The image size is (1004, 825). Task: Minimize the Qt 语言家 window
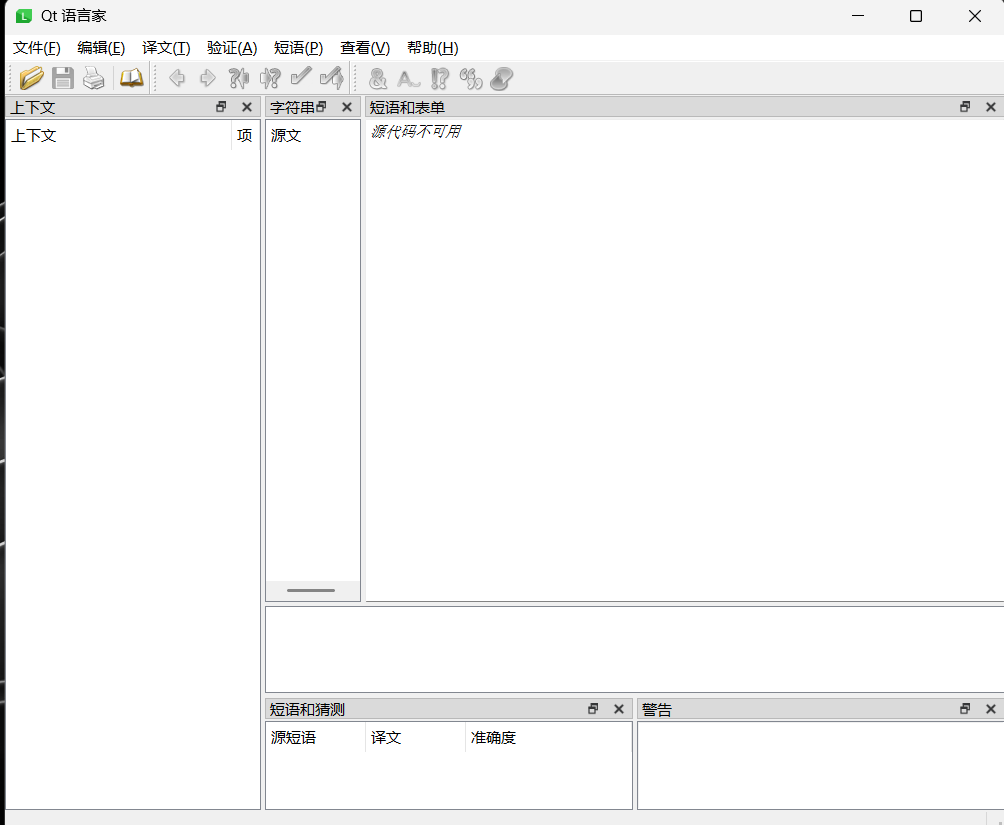point(858,16)
